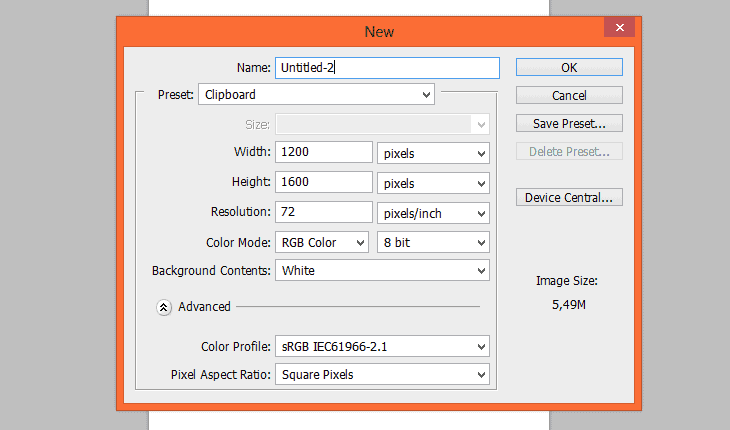Click the Resolution label text
The image size is (730, 430).
240,212
